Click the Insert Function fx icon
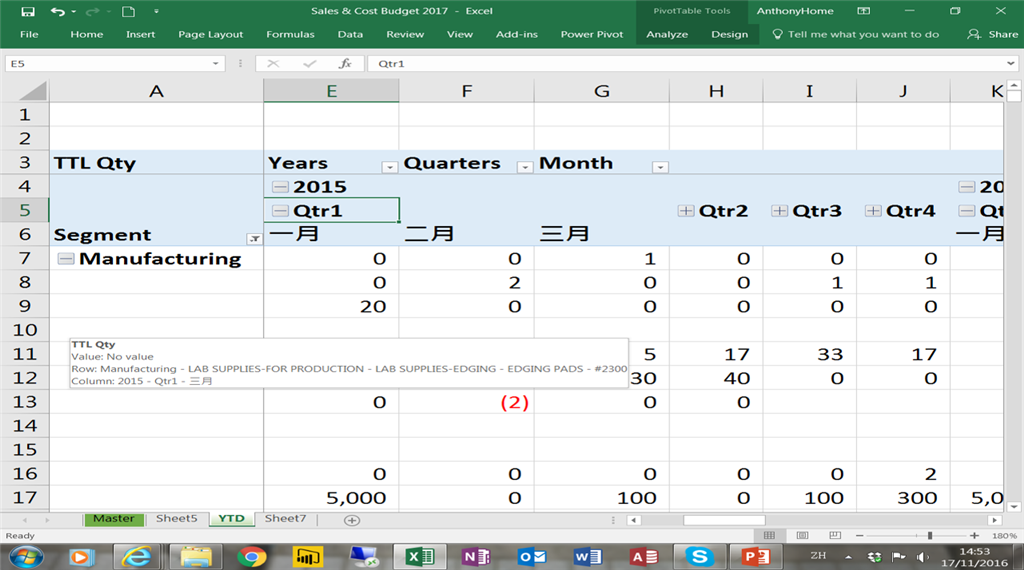 coord(345,63)
